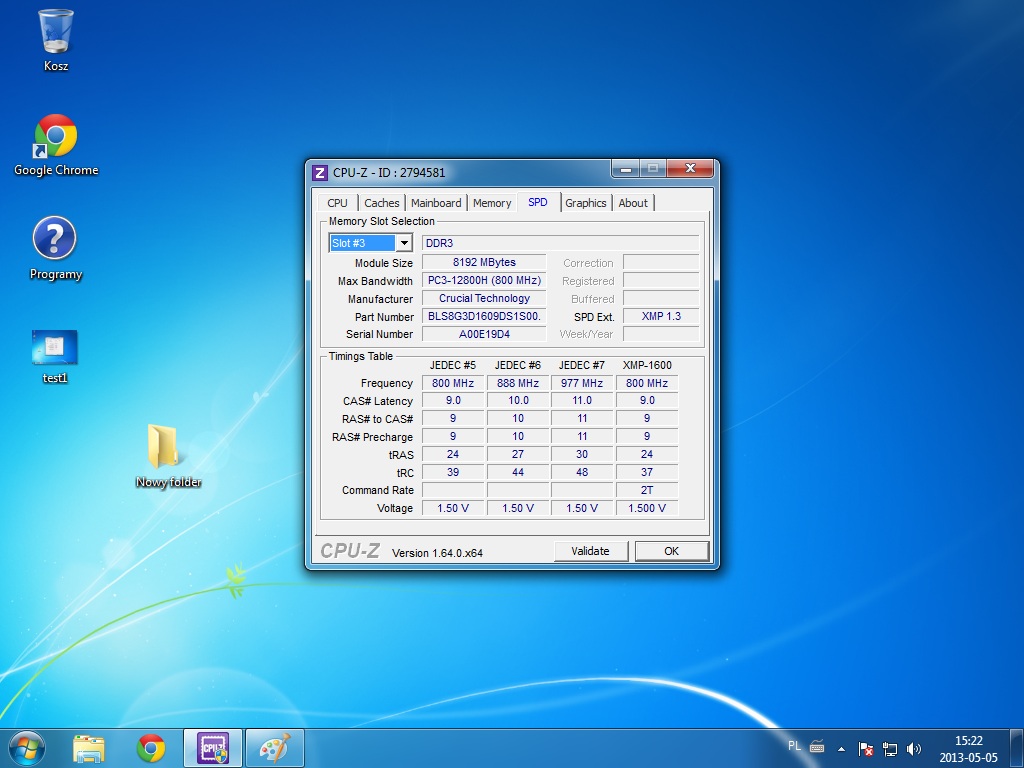
Task: Click the JEDEC #5 column header
Action: 453,365
